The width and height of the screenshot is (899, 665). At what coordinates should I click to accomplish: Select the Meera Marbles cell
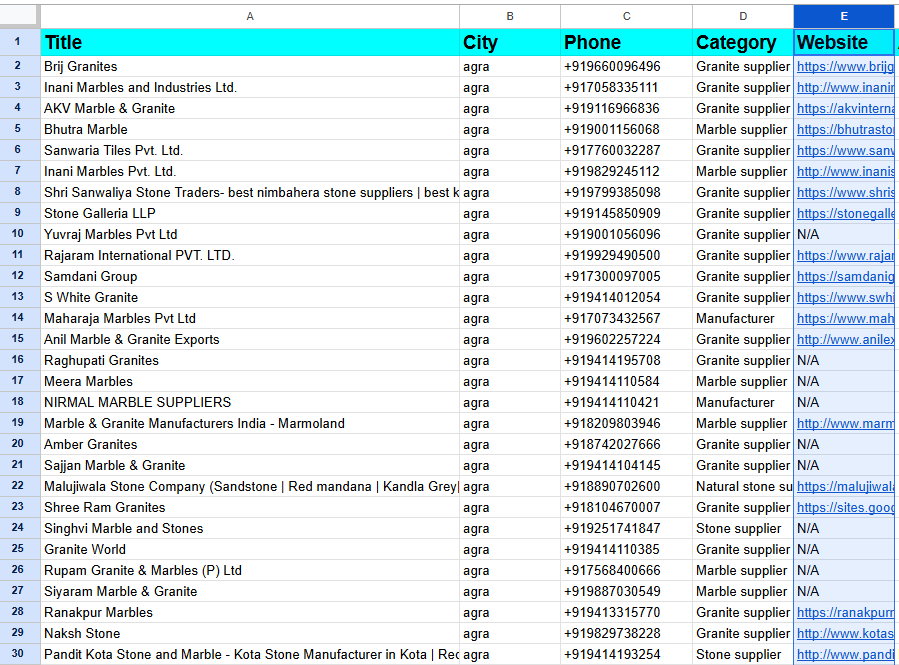click(250, 381)
